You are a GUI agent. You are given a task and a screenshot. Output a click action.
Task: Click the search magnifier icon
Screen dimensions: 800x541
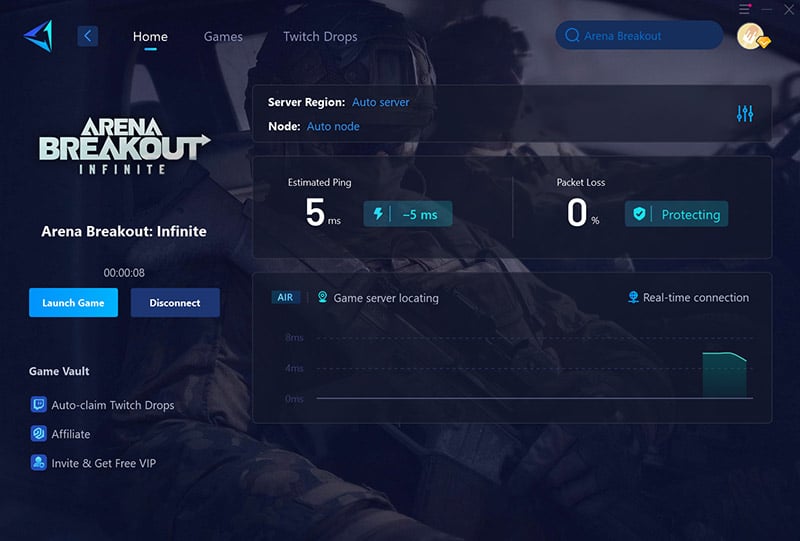click(572, 35)
